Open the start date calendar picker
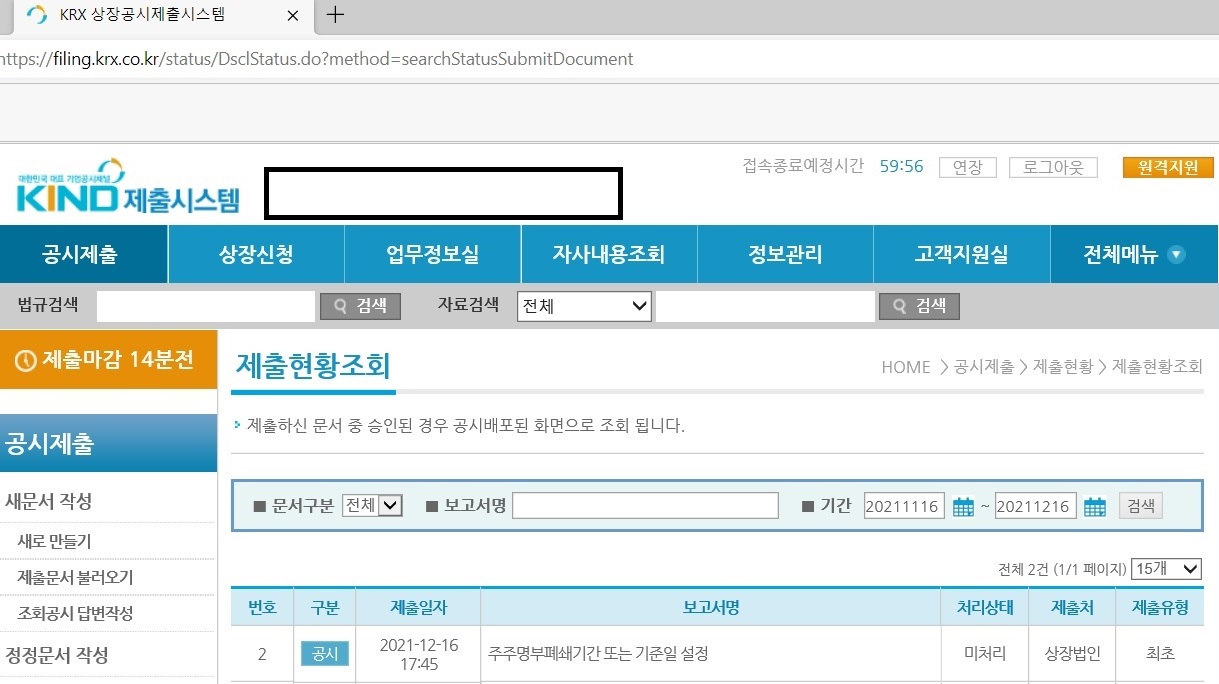 point(963,506)
